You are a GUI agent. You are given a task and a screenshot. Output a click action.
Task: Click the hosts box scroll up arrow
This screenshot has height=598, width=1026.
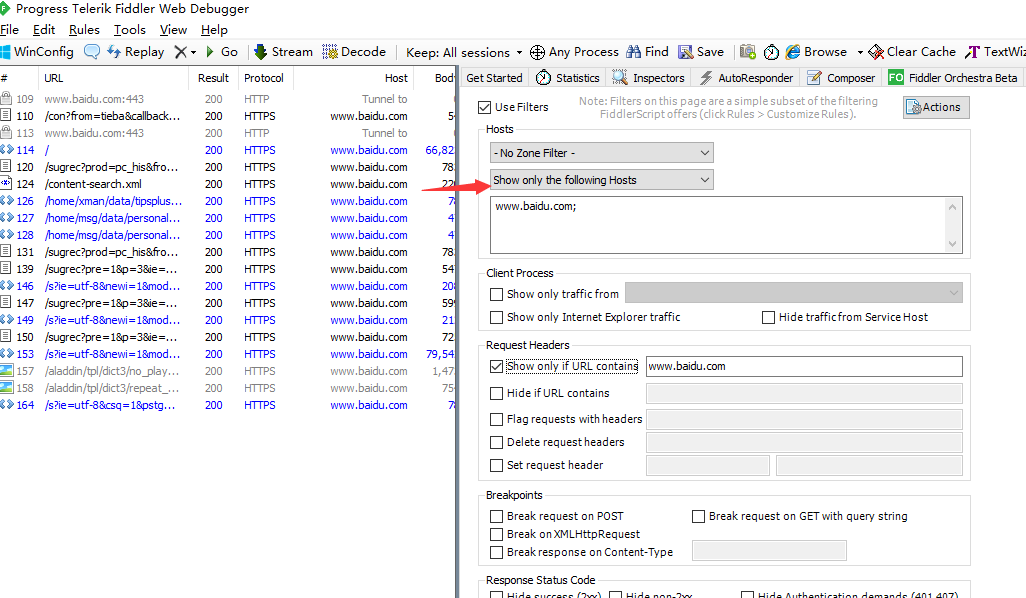[953, 207]
